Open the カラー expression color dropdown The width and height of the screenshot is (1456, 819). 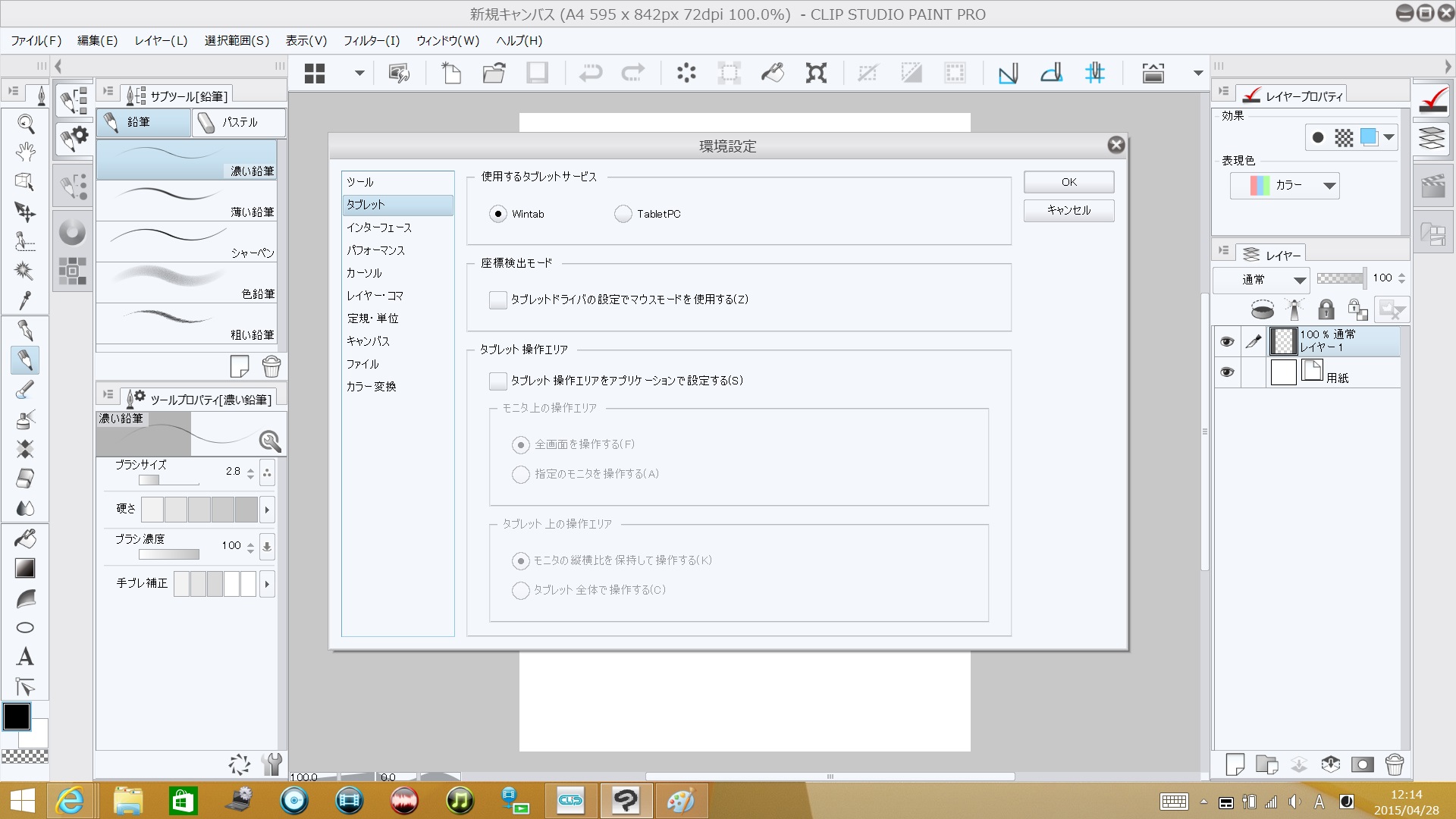pos(1285,185)
